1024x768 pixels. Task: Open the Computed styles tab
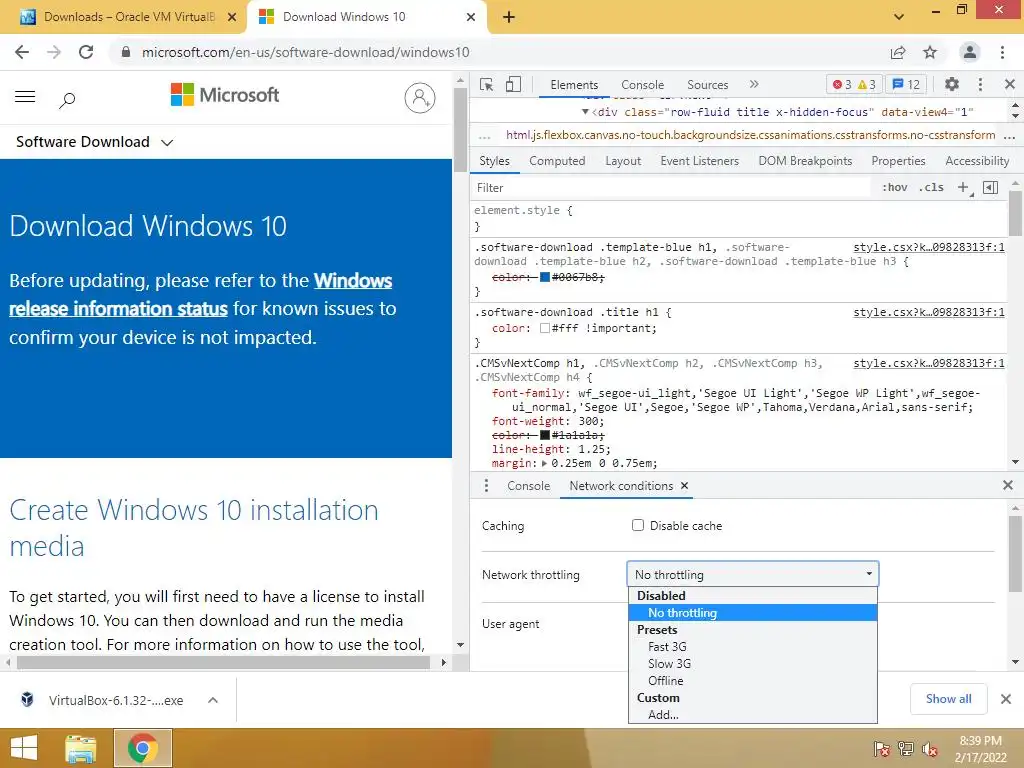pyautogui.click(x=557, y=161)
